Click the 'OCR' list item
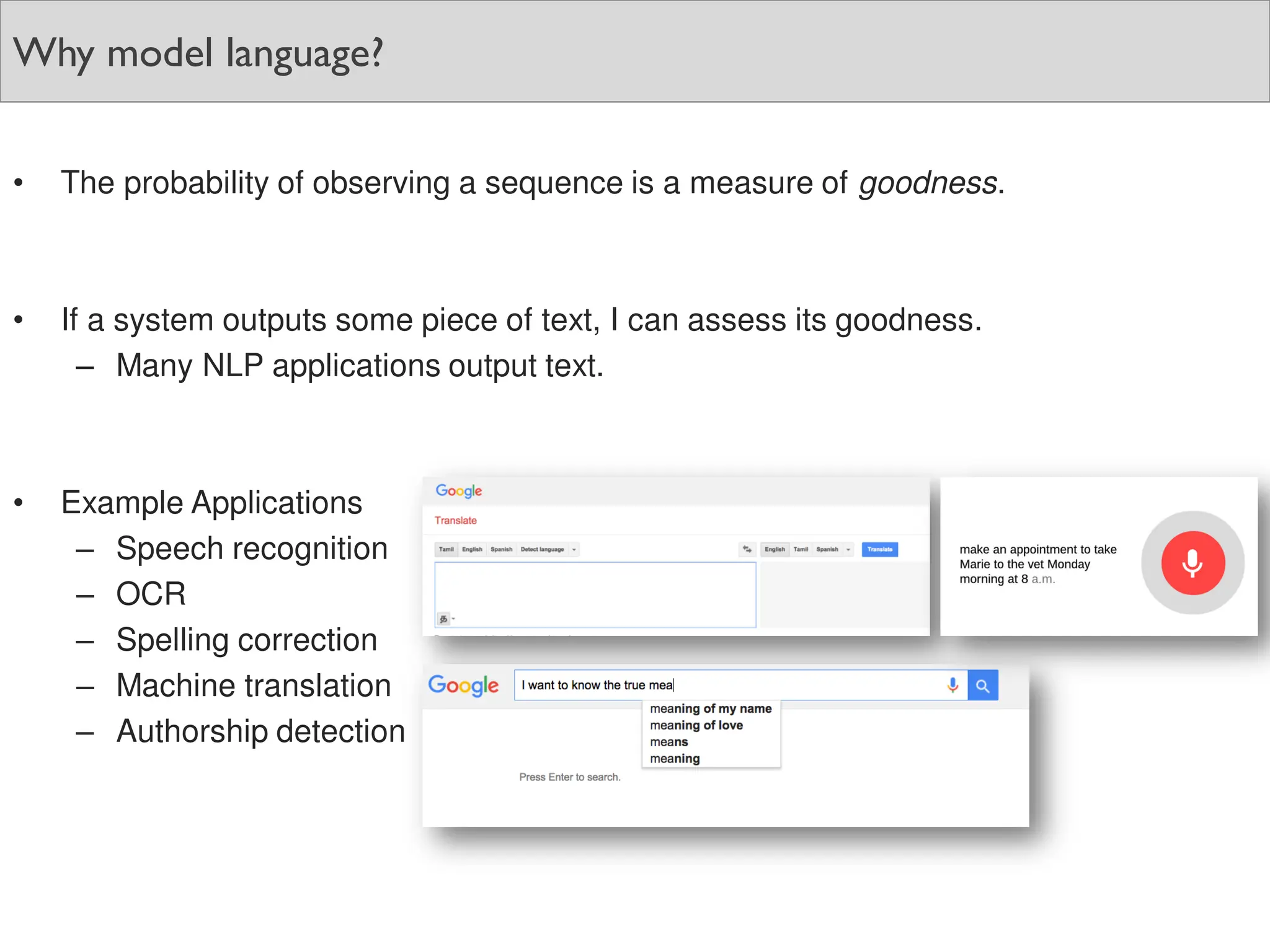1270x952 pixels. click(151, 594)
